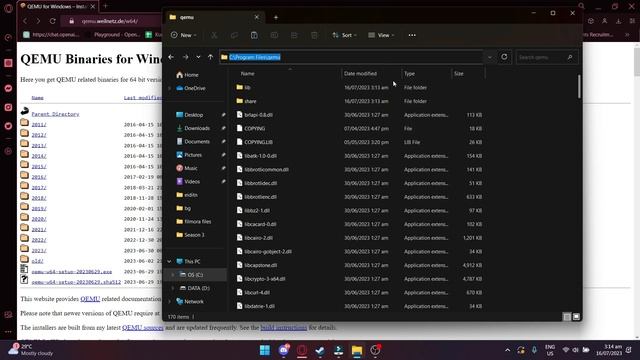The image size is (640, 360).
Task: Open Pictures in Explorer sidebar
Action: click(x=189, y=155)
